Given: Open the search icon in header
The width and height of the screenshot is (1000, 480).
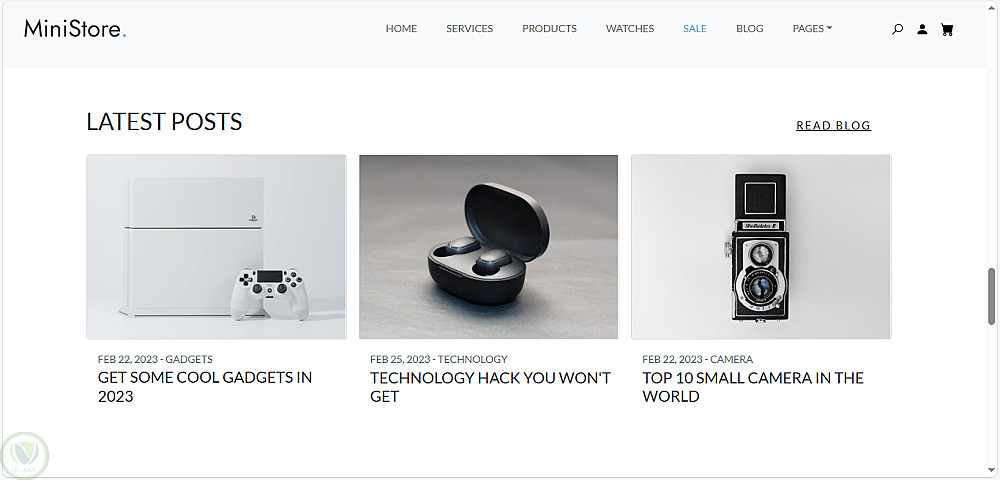Looking at the screenshot, I should pos(897,29).
